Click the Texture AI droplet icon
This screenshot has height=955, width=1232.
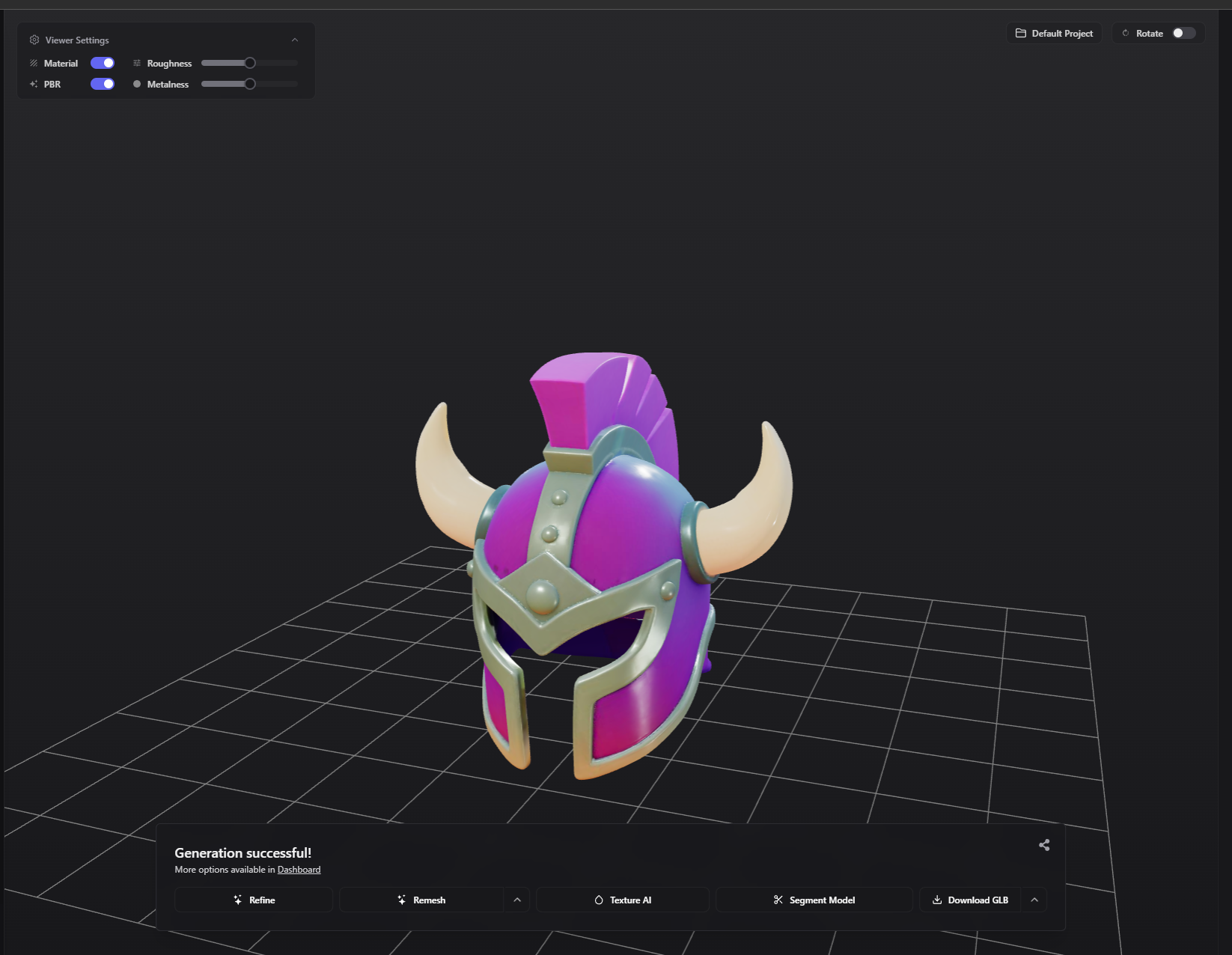click(x=599, y=900)
